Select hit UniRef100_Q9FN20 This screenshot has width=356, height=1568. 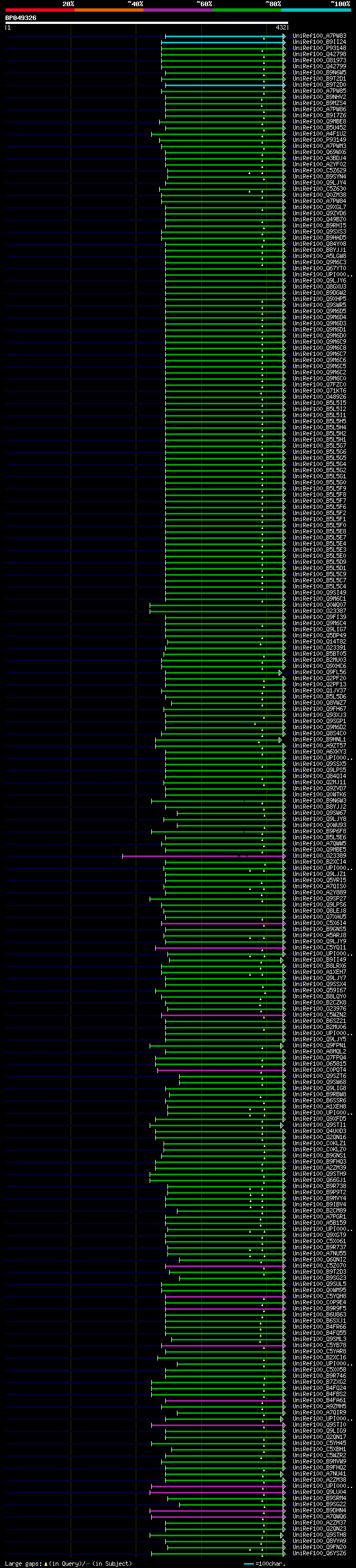click(x=319, y=1547)
